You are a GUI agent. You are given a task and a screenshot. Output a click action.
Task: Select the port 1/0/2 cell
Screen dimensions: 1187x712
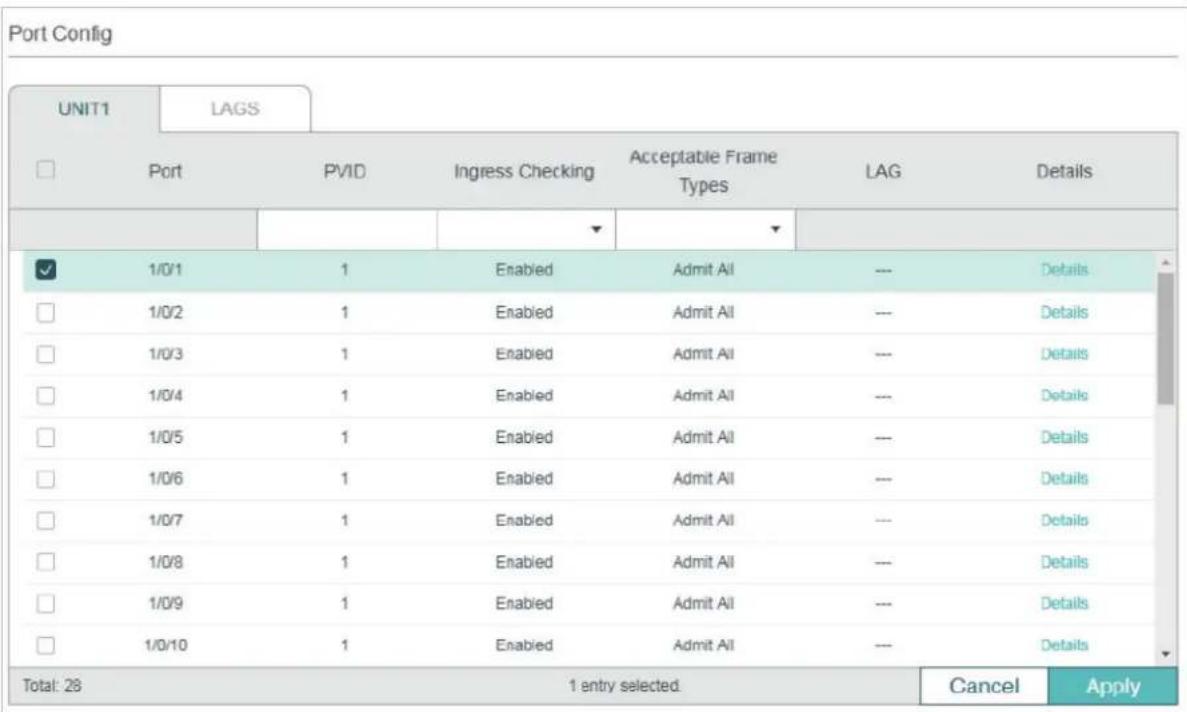[165, 312]
